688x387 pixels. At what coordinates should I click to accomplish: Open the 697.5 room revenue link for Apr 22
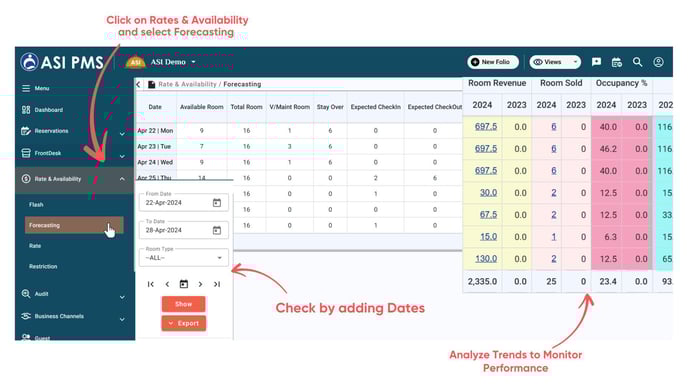(x=486, y=127)
